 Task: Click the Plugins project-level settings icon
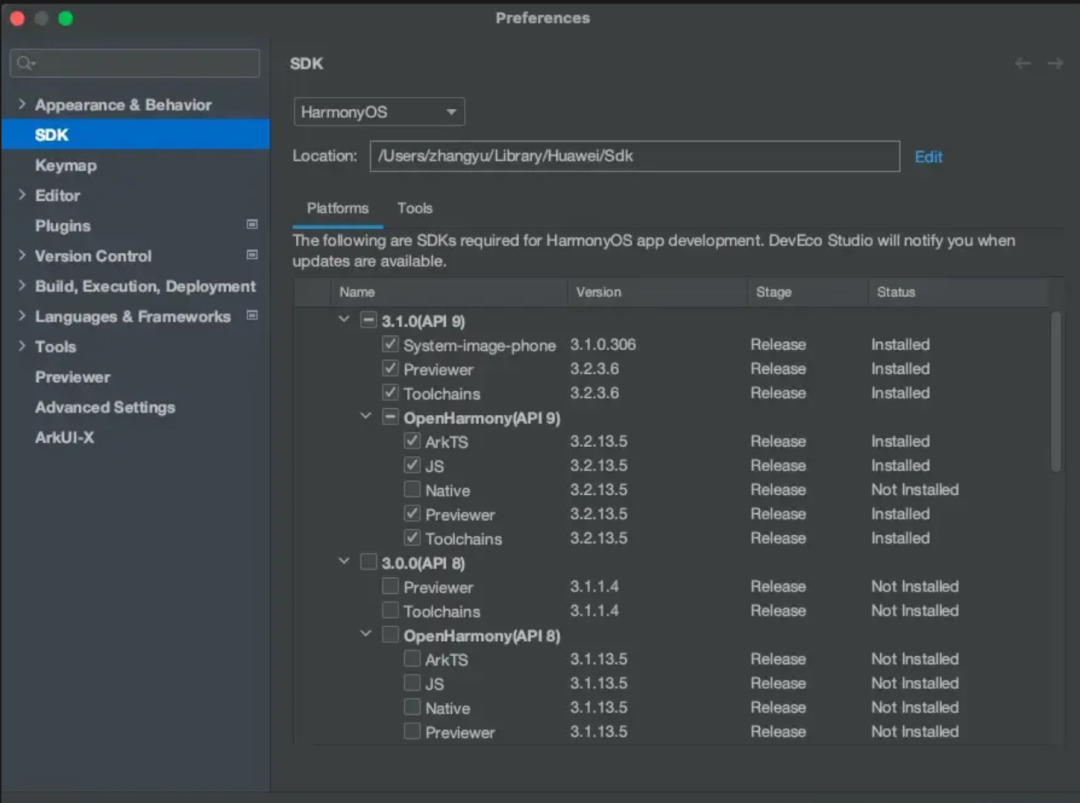point(252,225)
